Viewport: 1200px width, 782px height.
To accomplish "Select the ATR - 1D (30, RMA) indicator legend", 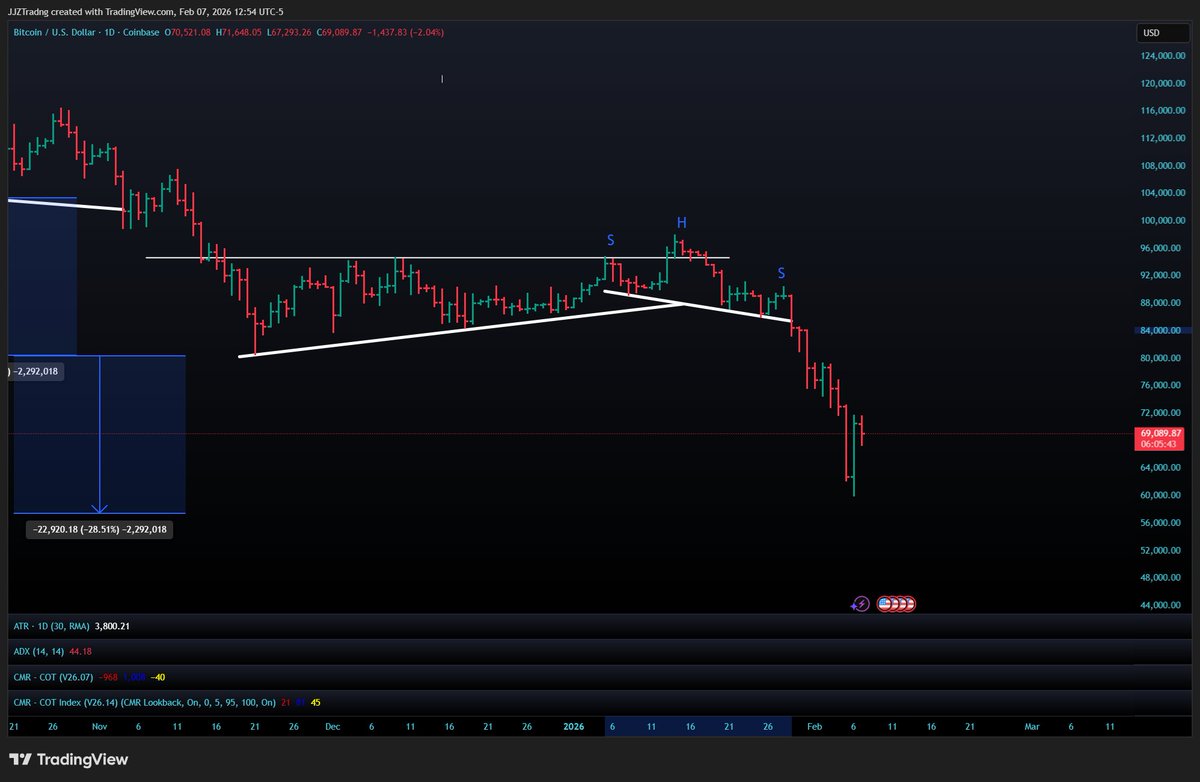I will [x=51, y=626].
